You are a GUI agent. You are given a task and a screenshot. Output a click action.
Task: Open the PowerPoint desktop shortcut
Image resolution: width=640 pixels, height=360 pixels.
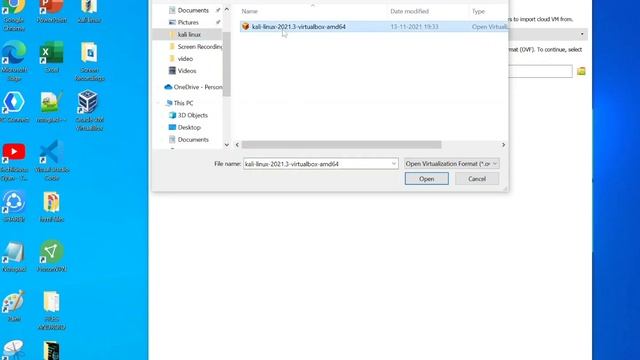click(x=51, y=11)
